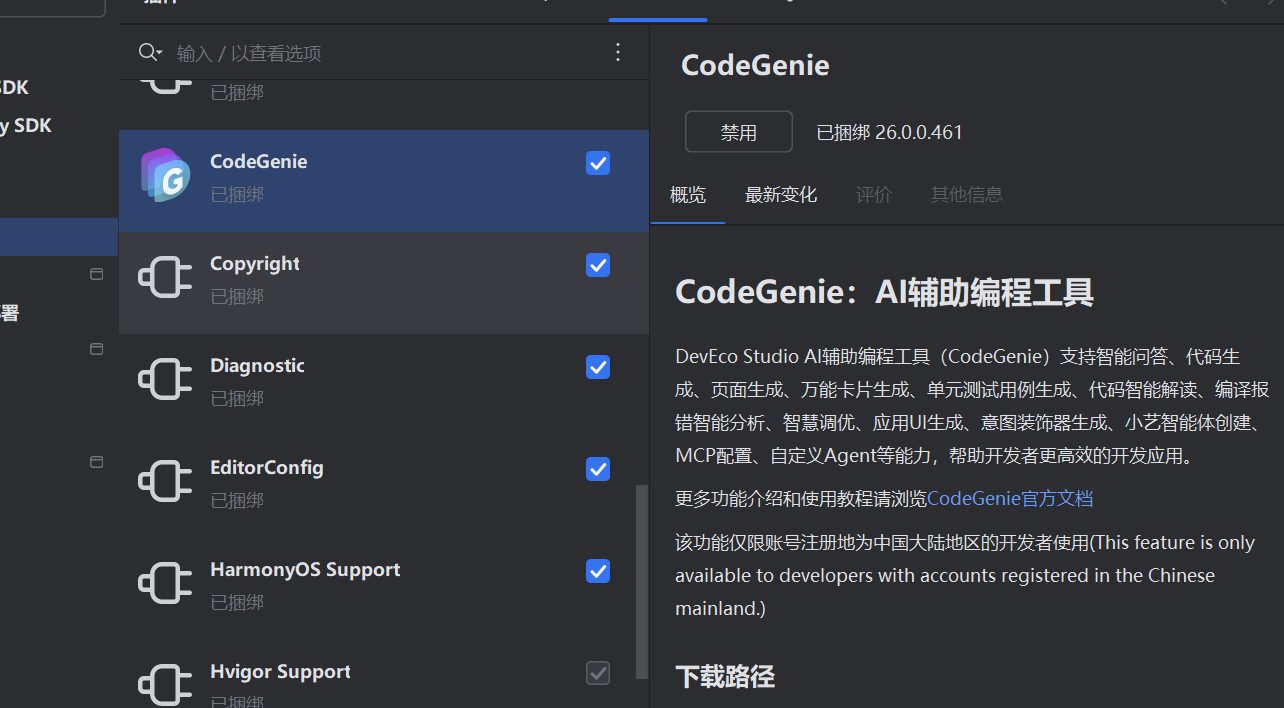Uncheck the EditorConfig plugin checkbox
1284x708 pixels.
(598, 469)
